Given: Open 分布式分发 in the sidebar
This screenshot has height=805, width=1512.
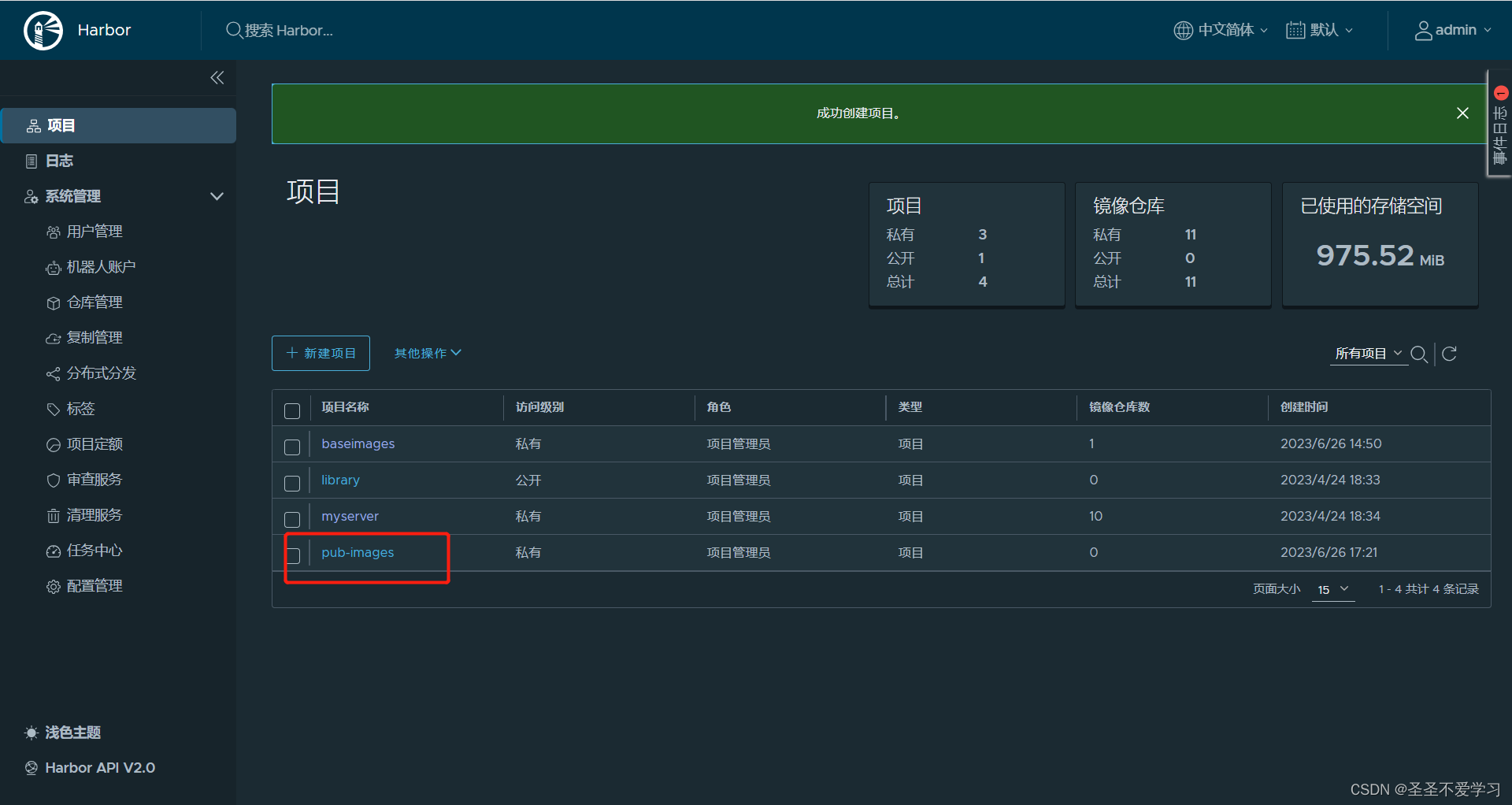Looking at the screenshot, I should pos(101,373).
